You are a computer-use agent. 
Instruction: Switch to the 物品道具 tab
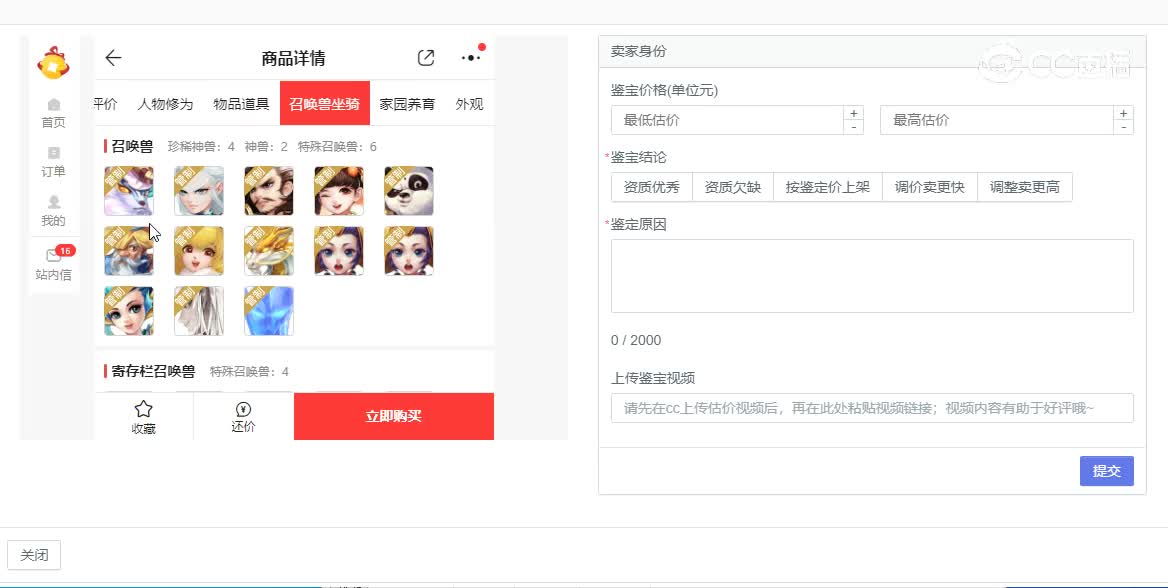[241, 104]
